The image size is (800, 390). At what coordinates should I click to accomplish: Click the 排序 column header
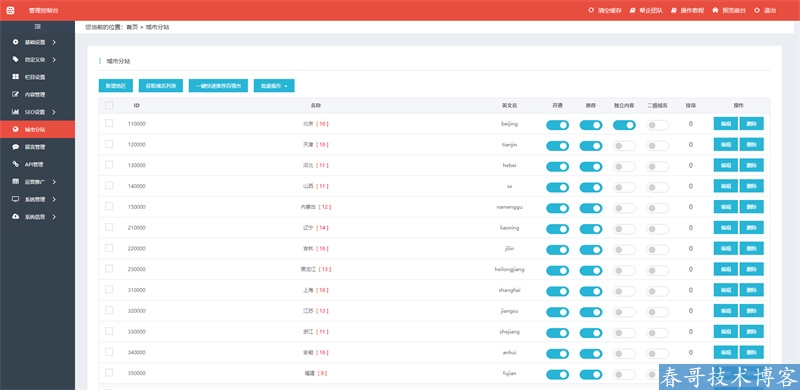click(691, 106)
